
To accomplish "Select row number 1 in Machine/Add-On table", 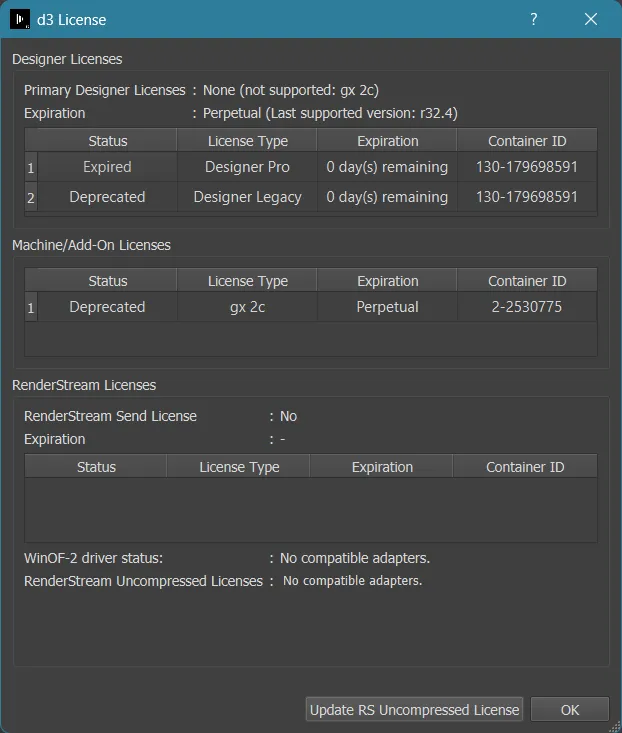I will coord(31,308).
